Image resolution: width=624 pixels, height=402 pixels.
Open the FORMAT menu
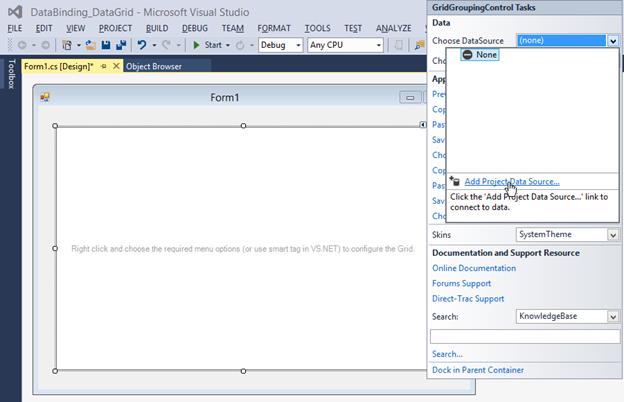[274, 28]
